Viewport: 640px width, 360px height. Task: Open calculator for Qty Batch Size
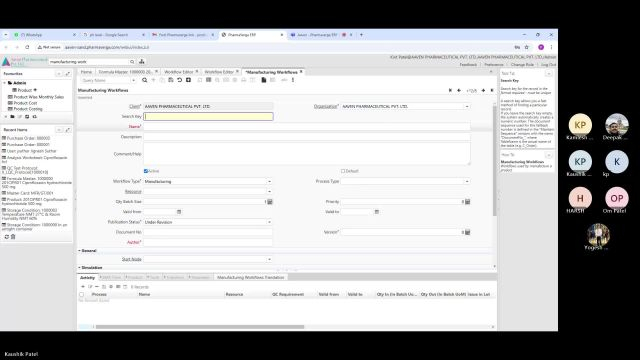point(270,202)
